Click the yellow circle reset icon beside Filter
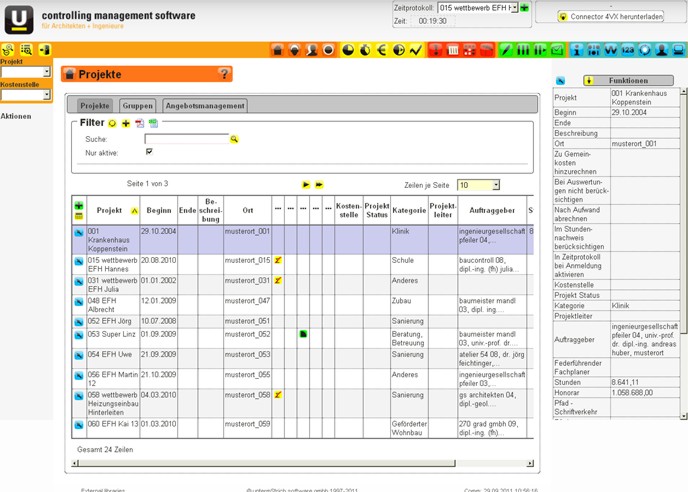Viewport: 688px width, 492px height. (x=112, y=123)
